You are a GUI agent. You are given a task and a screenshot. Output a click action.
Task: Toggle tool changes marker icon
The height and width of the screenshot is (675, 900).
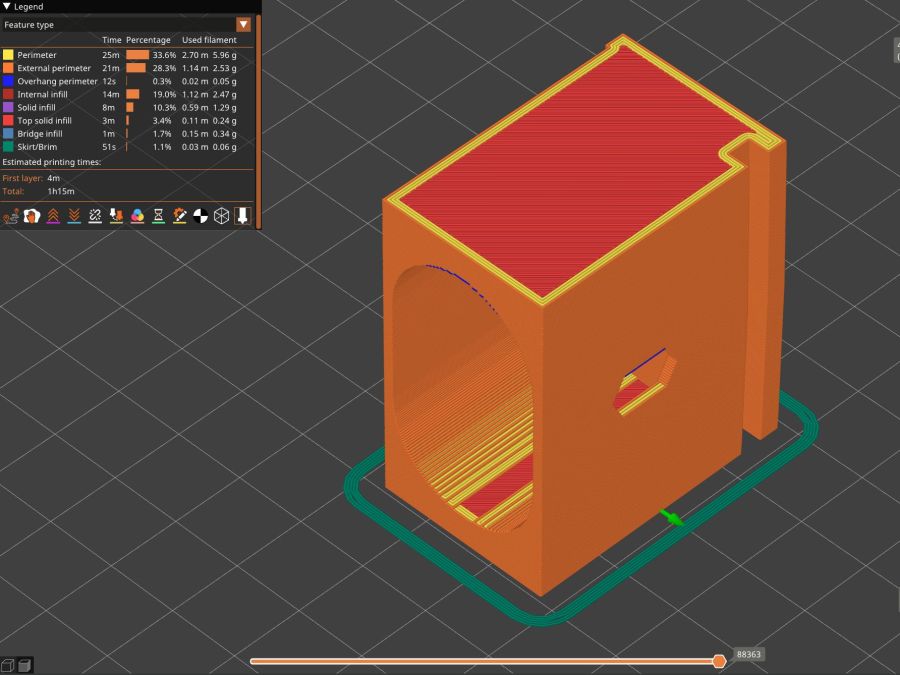[114, 215]
